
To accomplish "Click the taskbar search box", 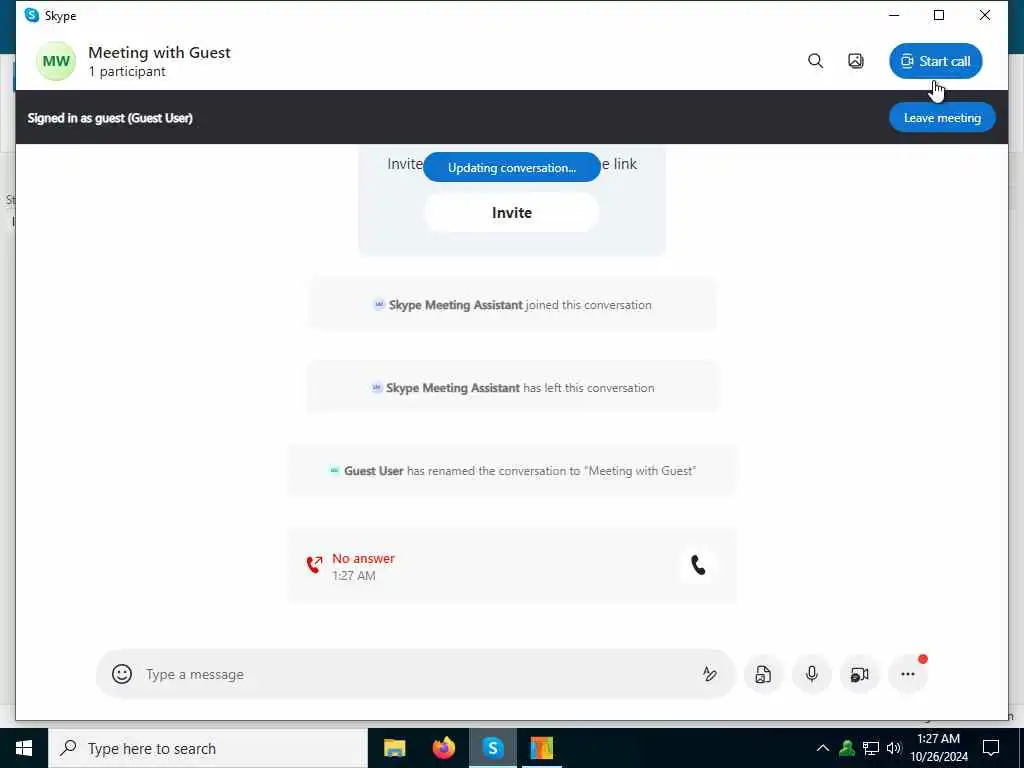I will coord(208,748).
